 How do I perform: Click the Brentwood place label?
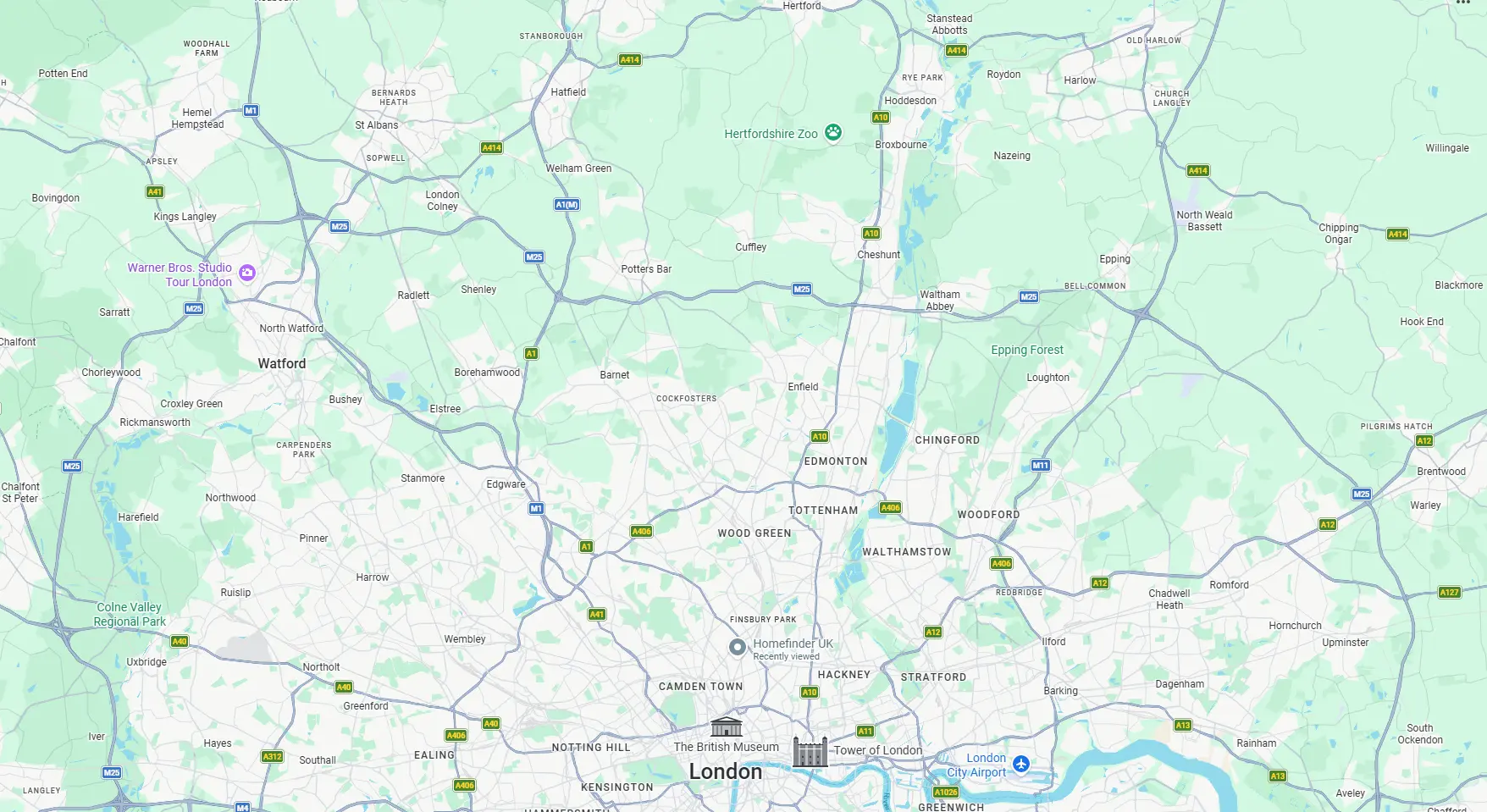[1441, 472]
